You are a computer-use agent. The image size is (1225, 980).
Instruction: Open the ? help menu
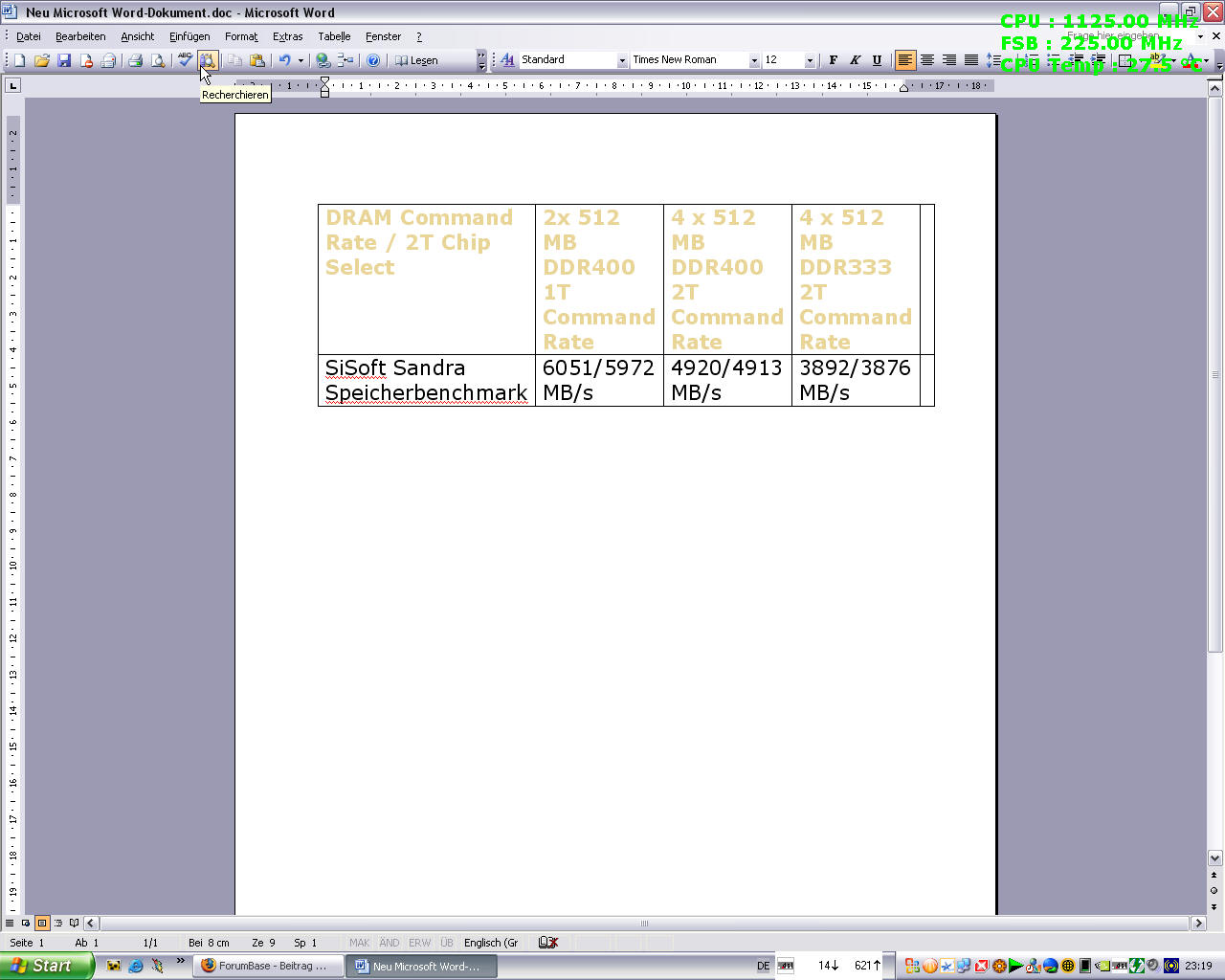[418, 36]
